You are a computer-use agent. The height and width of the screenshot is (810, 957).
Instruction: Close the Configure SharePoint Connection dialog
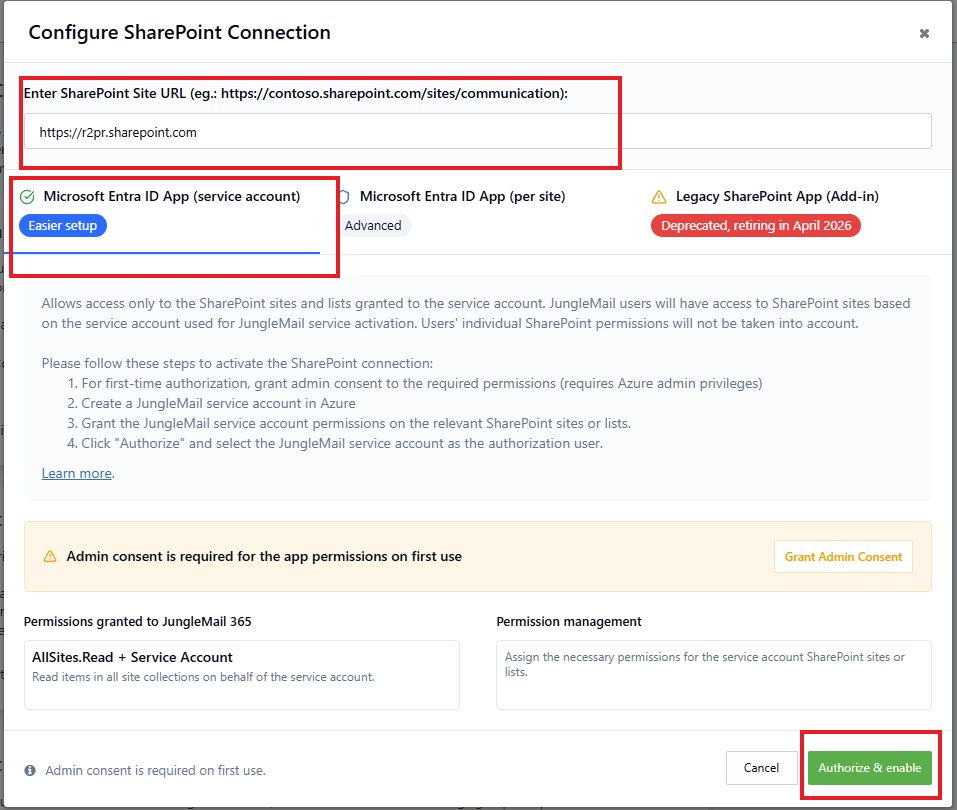924,34
